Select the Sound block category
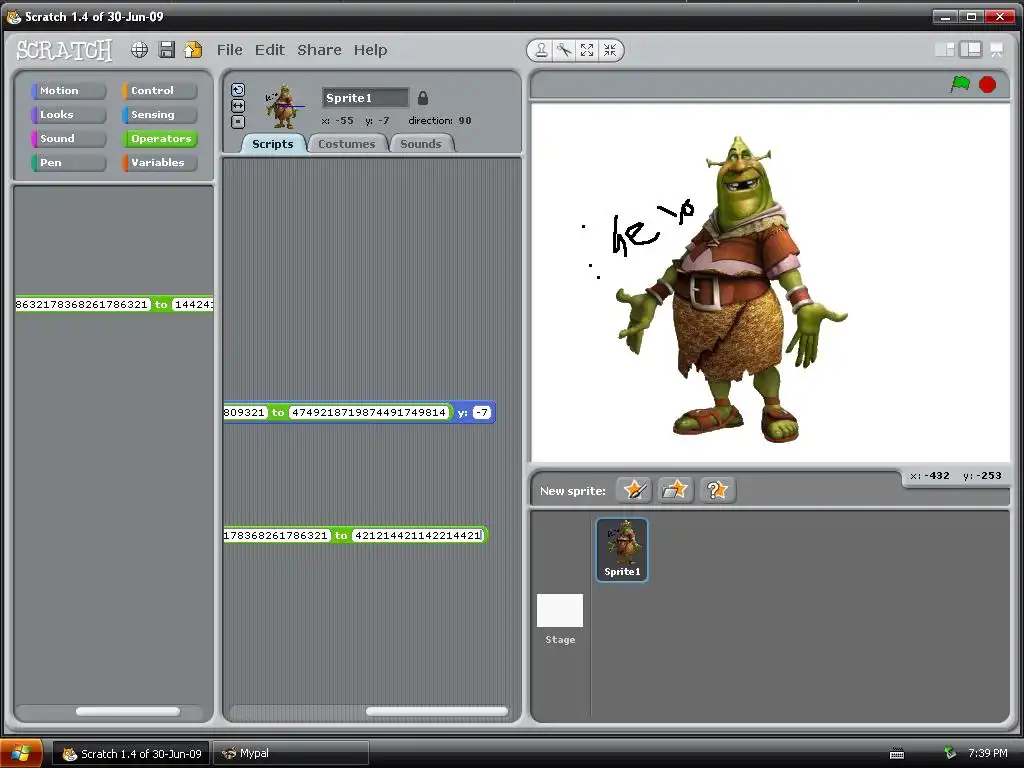 coord(68,138)
